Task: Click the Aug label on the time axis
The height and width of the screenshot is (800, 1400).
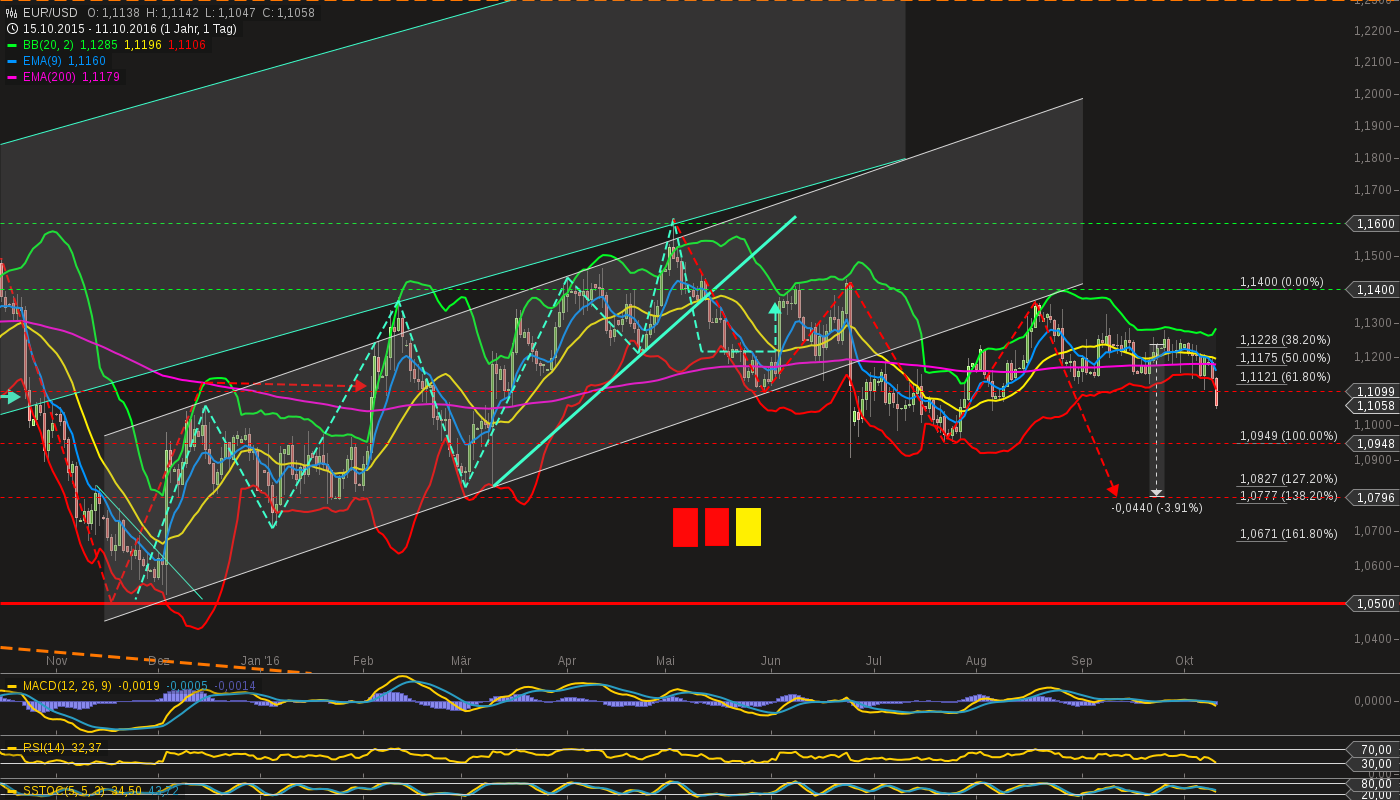Action: tap(976, 661)
